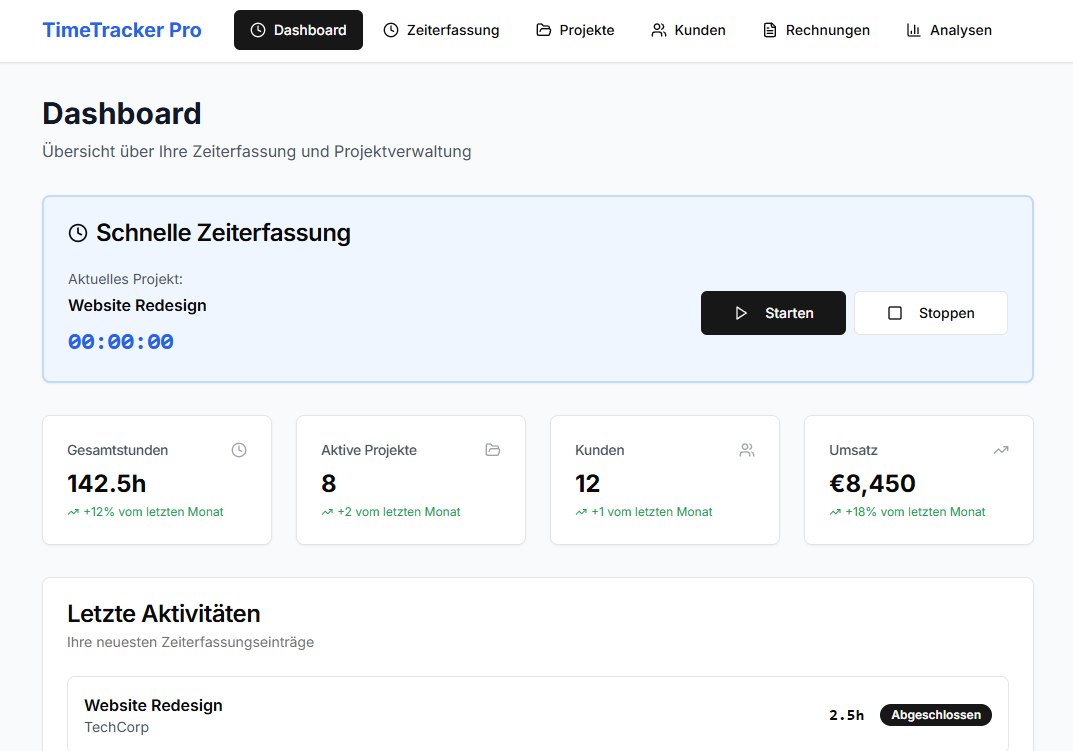Click the 2.5h duration in activity row
This screenshot has height=751, width=1073.
[x=846, y=715]
